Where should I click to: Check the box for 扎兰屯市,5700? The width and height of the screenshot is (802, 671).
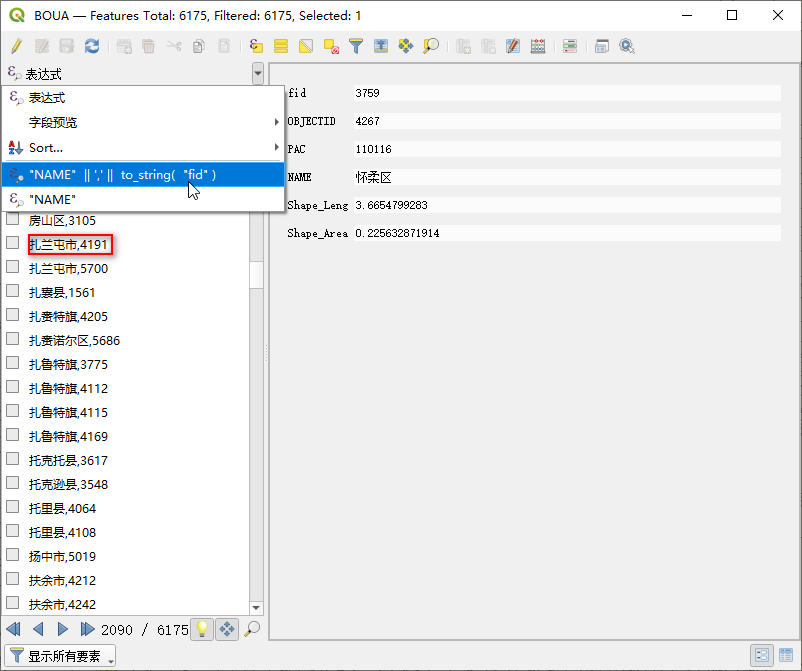13,267
